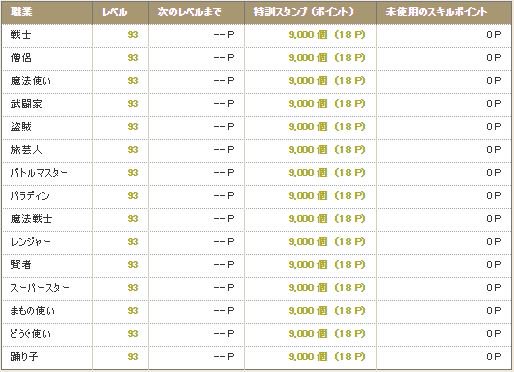This screenshot has width=514, height=372.
Task: Click the 踊り子 stamp count 9,000 個
Action: tap(308, 357)
